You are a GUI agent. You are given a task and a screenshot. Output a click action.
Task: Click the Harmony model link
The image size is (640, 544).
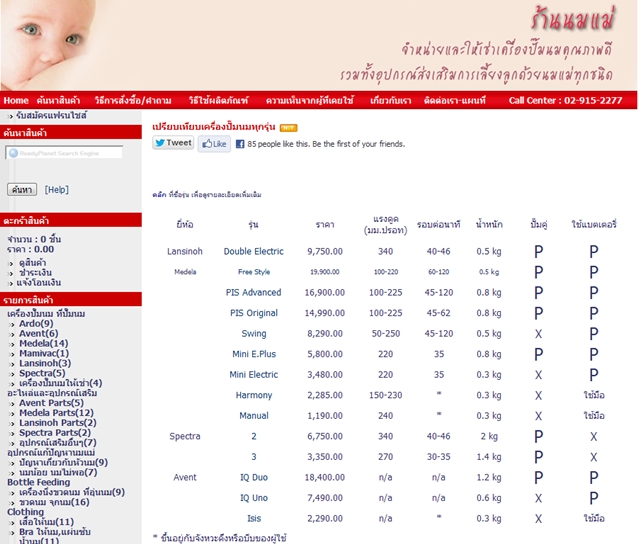click(254, 395)
